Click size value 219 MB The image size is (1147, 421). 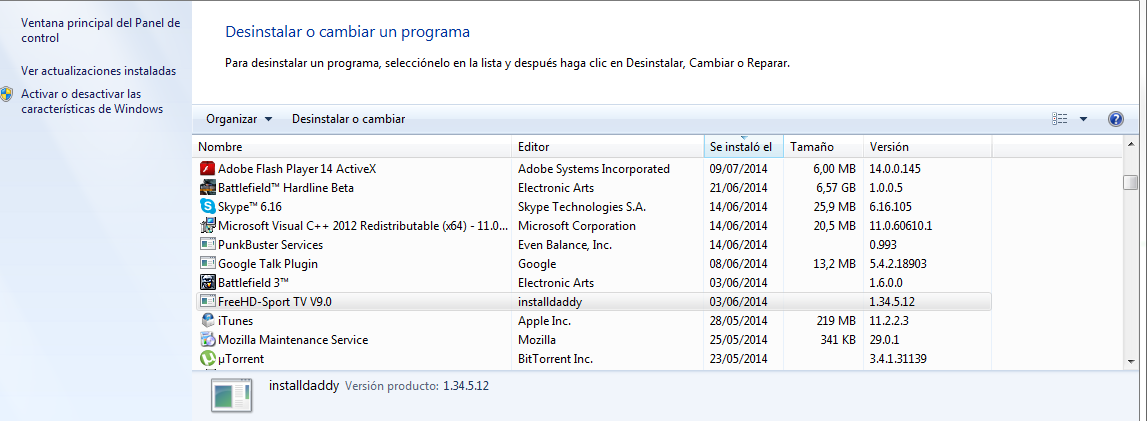[836, 321]
